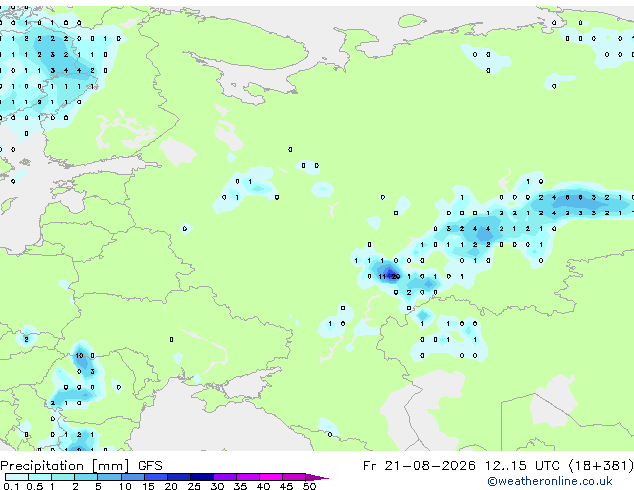Click legend label '50'

pos(309,486)
